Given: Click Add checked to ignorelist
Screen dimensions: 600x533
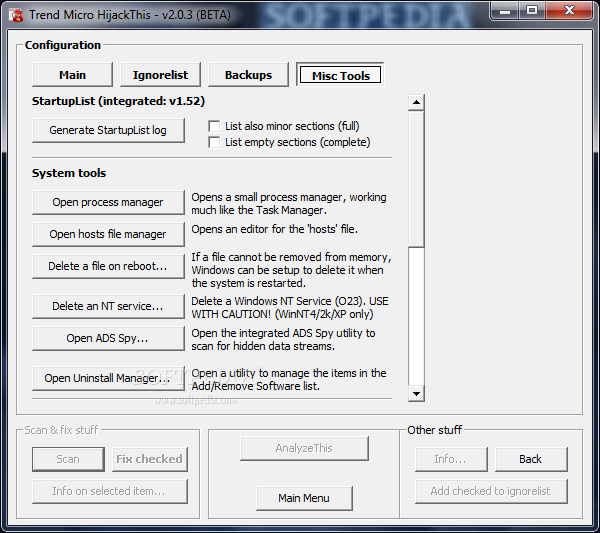Looking at the screenshot, I should 491,491.
